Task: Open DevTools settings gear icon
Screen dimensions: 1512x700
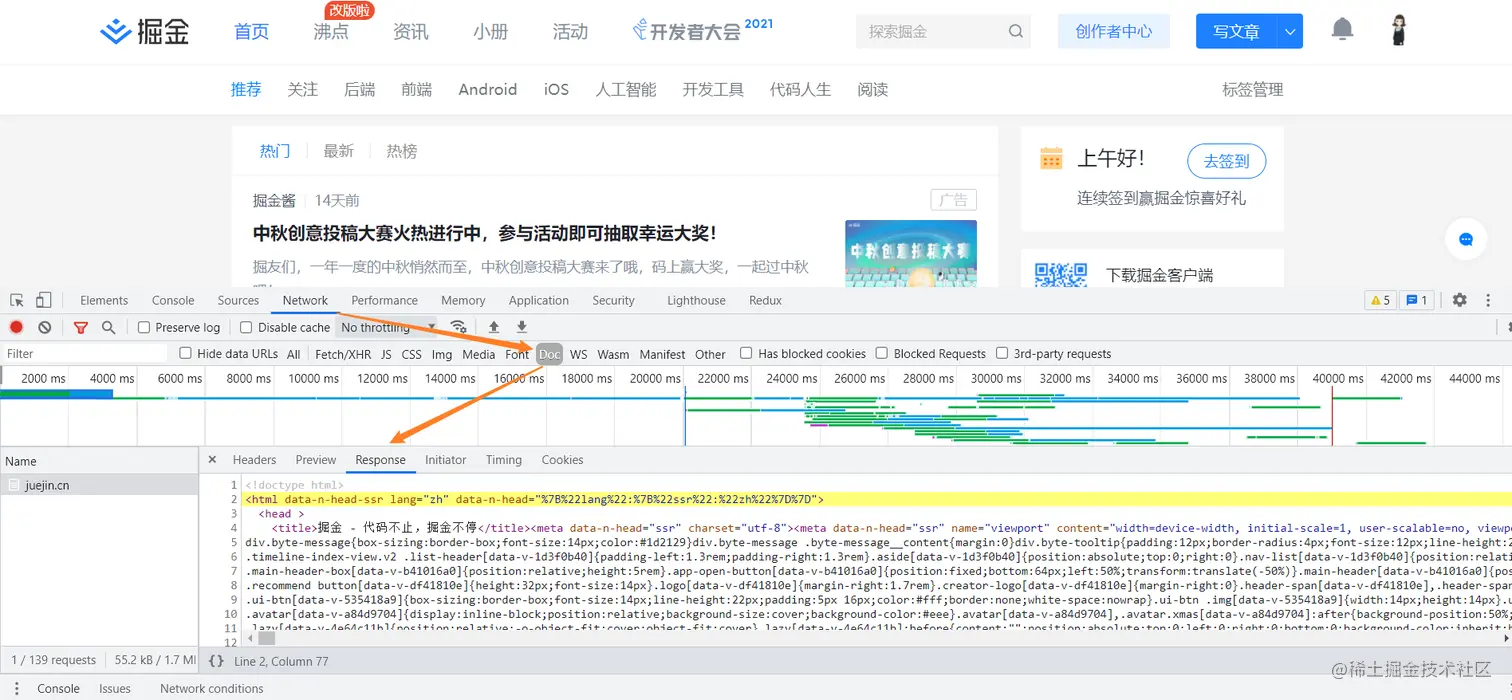Action: click(1460, 300)
